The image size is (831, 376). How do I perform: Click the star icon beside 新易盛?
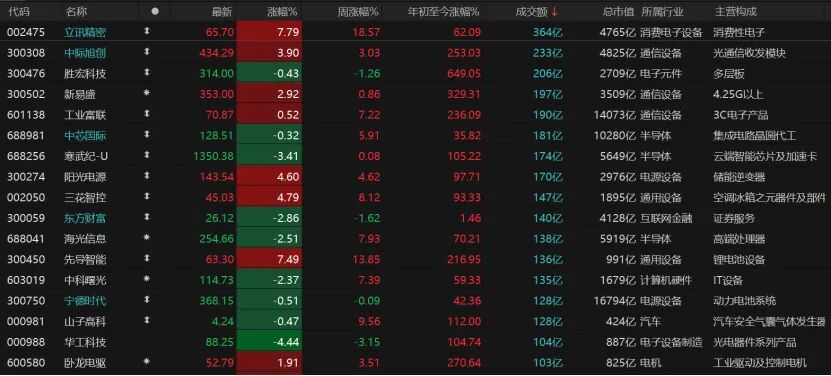[147, 94]
